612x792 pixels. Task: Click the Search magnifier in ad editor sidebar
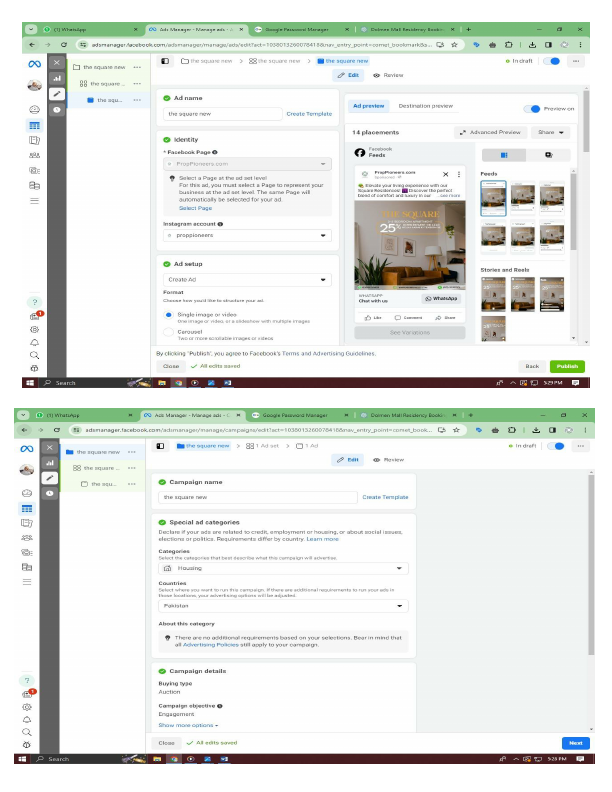coord(34,356)
